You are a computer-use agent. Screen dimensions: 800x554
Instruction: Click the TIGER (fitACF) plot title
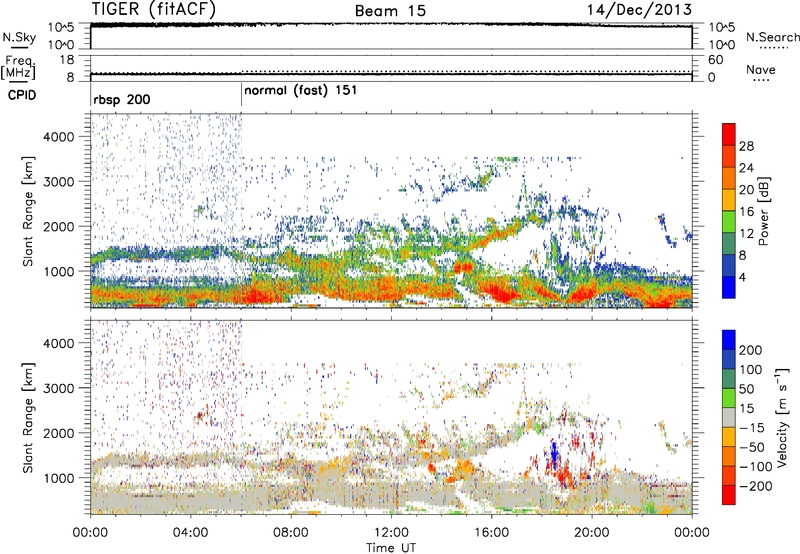tap(154, 9)
